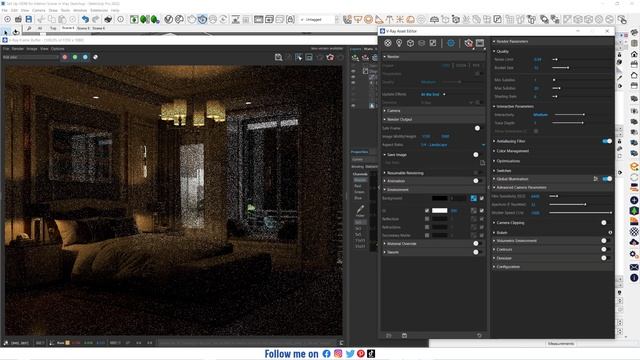The width and height of the screenshot is (640, 360).
Task: Open the Render menu in frame buffer
Action: pos(18,49)
